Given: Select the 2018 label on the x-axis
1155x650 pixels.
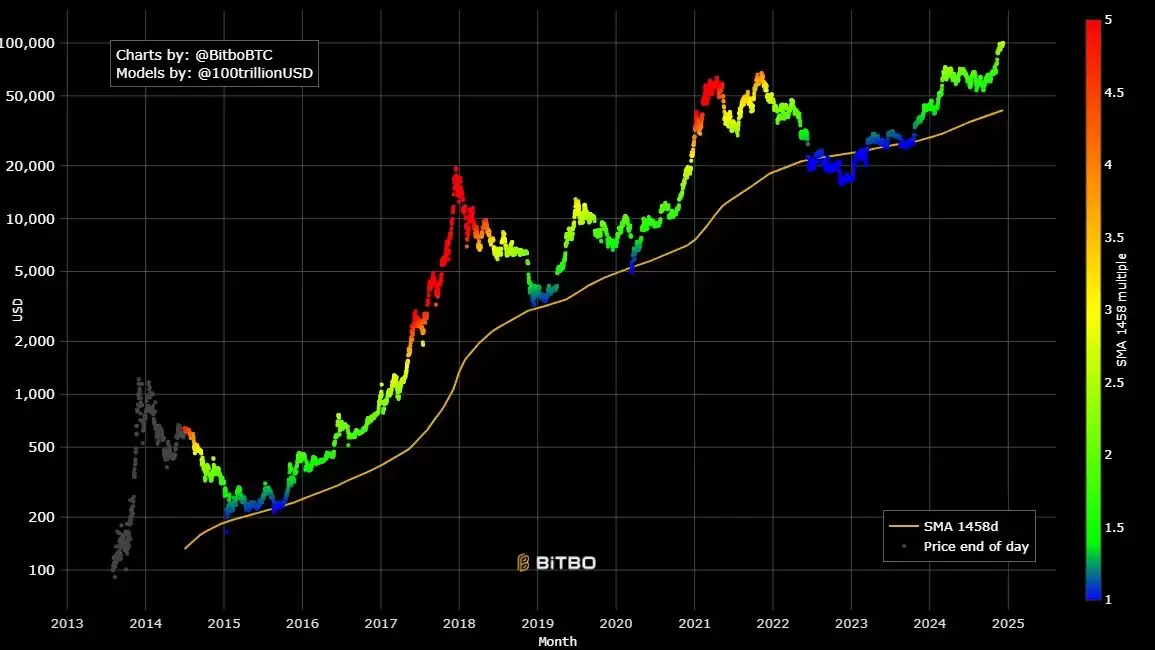Looking at the screenshot, I should 459,623.
